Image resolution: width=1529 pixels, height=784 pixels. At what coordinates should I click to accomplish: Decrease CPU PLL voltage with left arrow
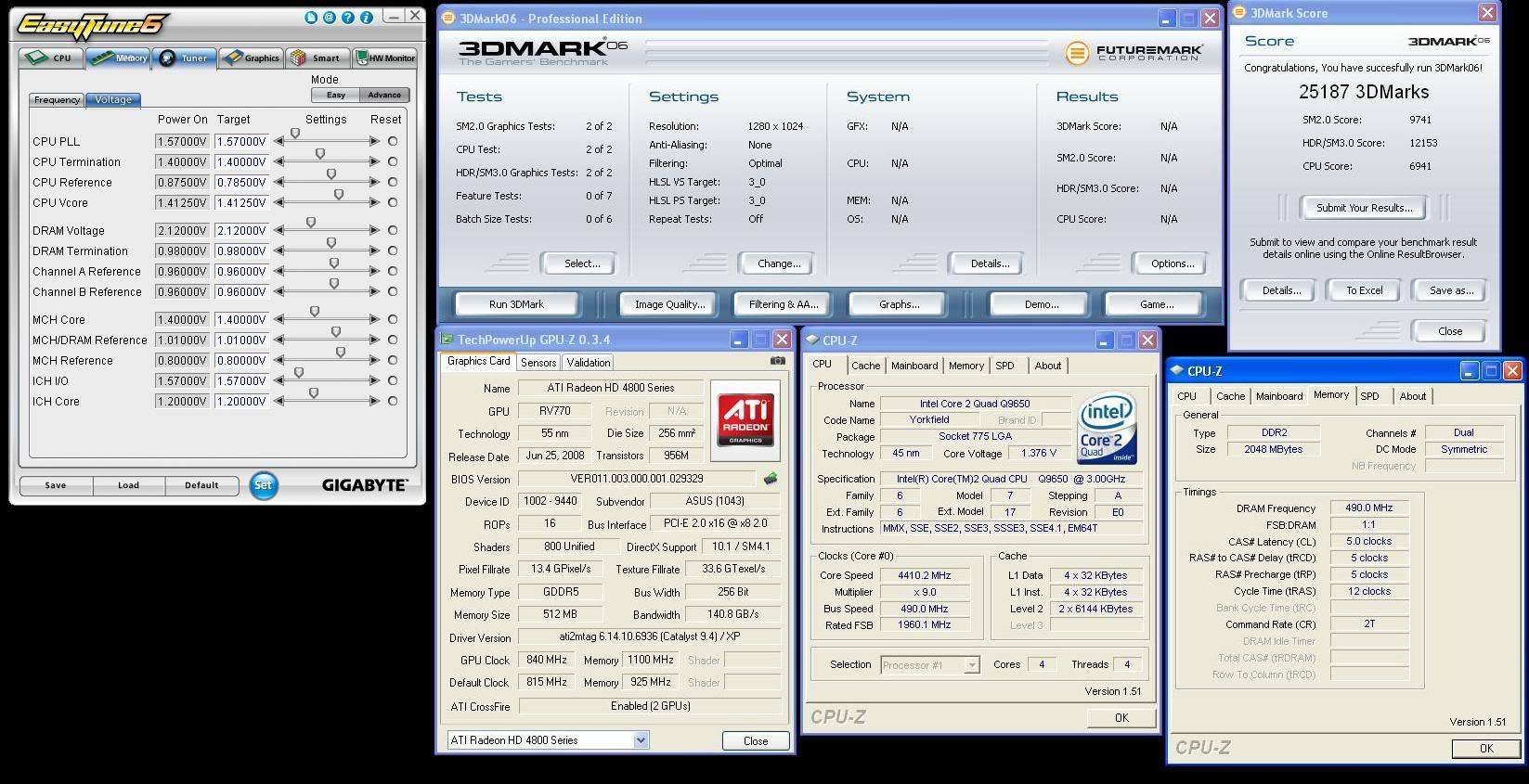(279, 141)
